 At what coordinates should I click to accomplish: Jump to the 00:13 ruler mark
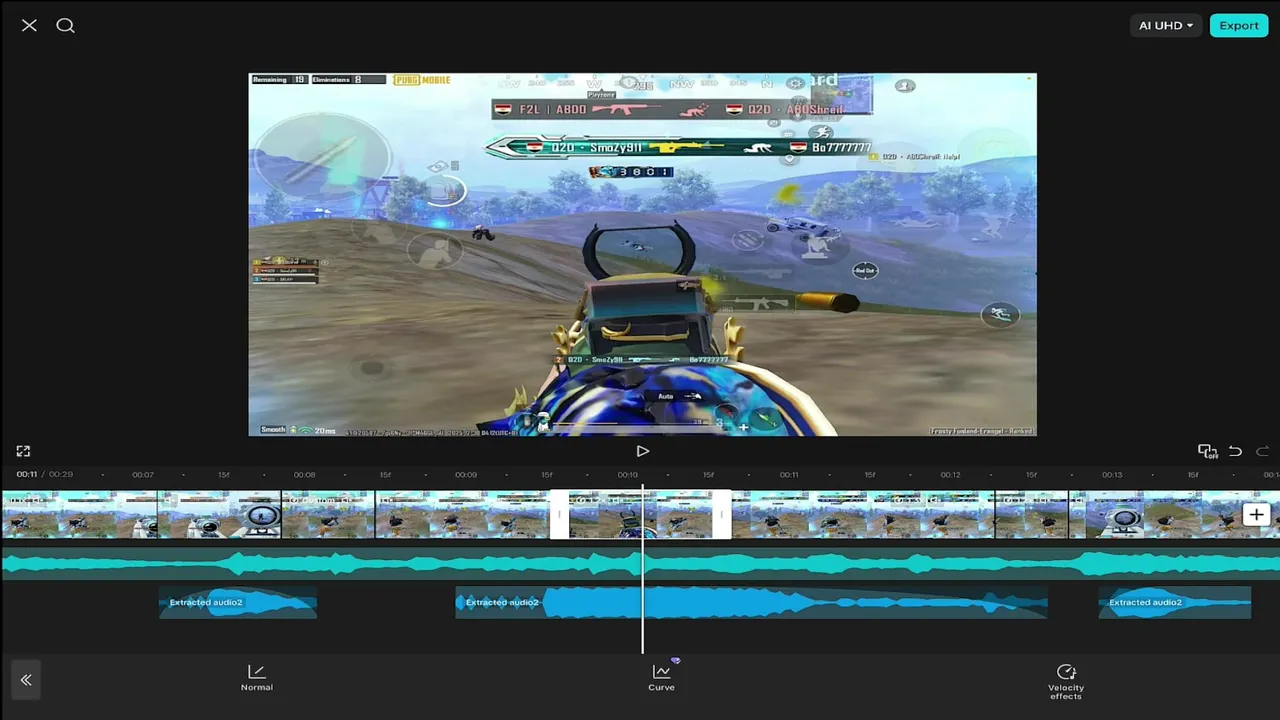(x=1112, y=475)
